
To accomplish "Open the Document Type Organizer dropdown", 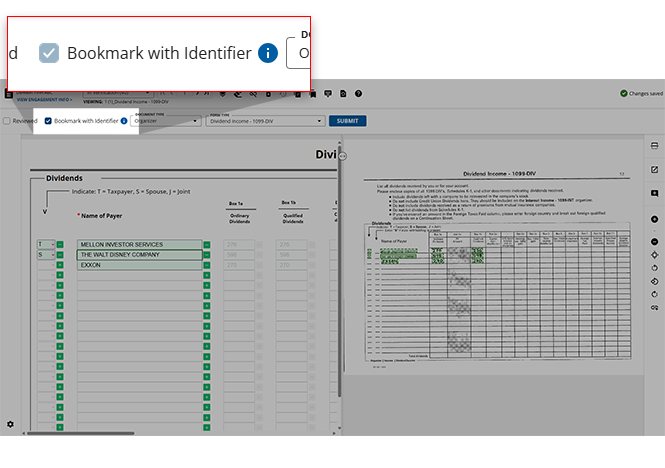I will (166, 121).
